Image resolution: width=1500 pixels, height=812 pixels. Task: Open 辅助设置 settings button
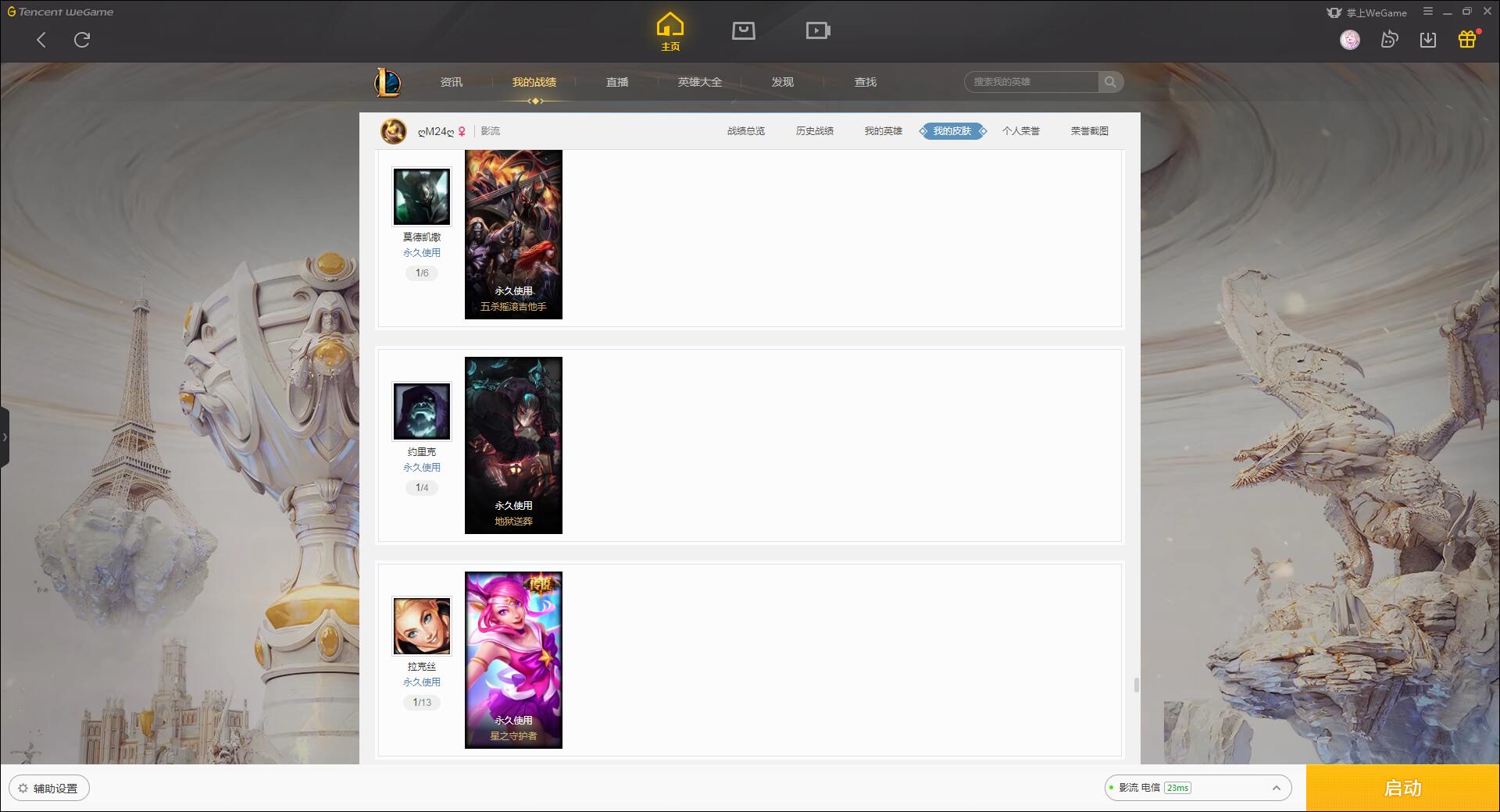click(49, 788)
